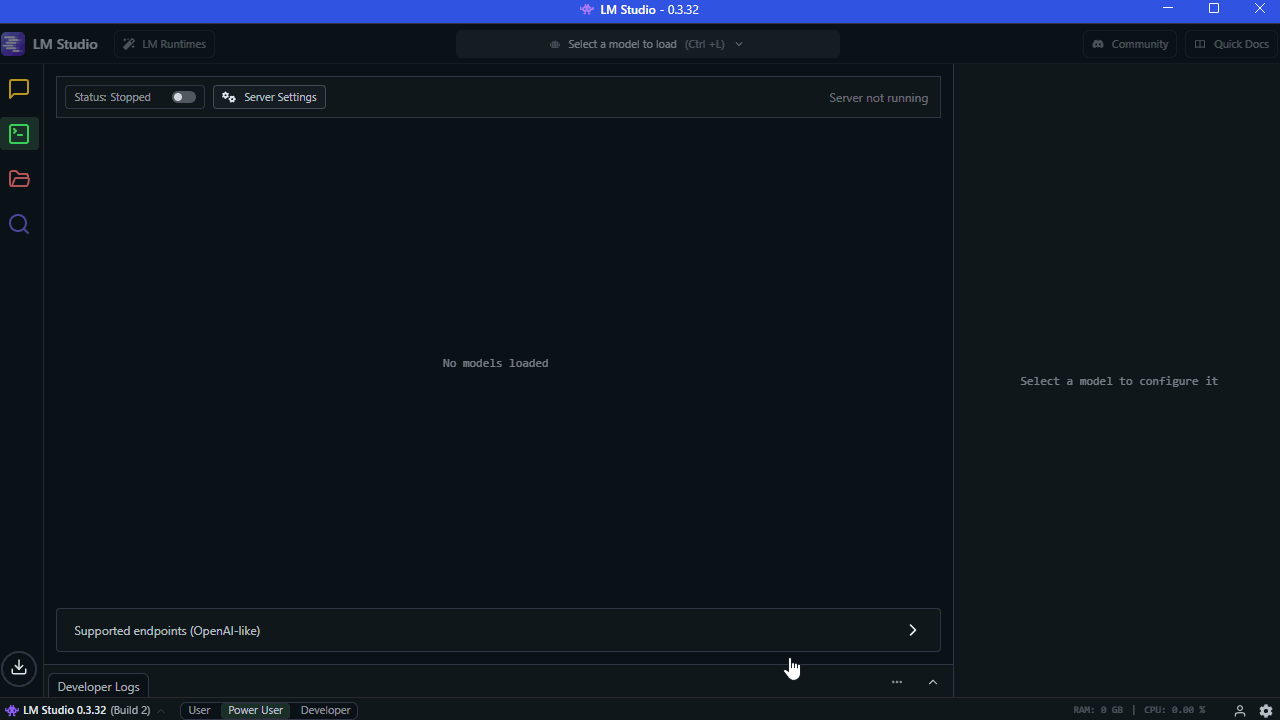
Task: Open the Community Discord link
Action: (x=1130, y=44)
